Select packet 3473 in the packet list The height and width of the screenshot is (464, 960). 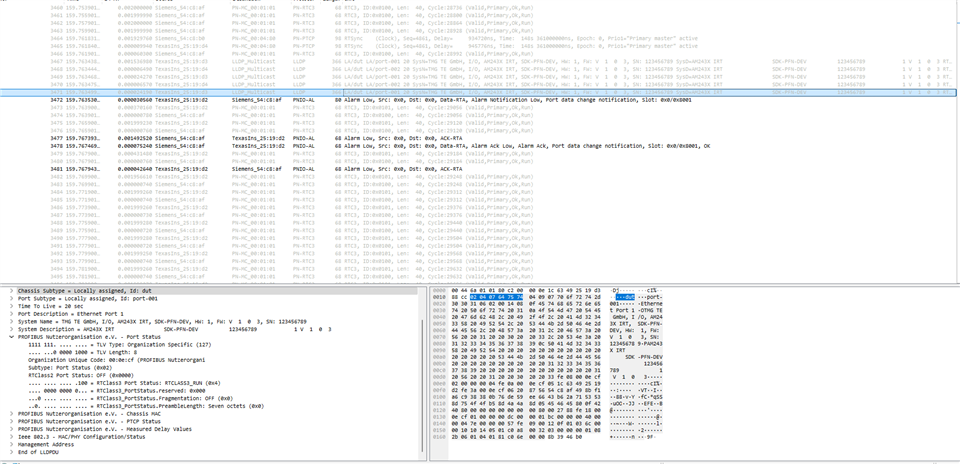coord(480,108)
